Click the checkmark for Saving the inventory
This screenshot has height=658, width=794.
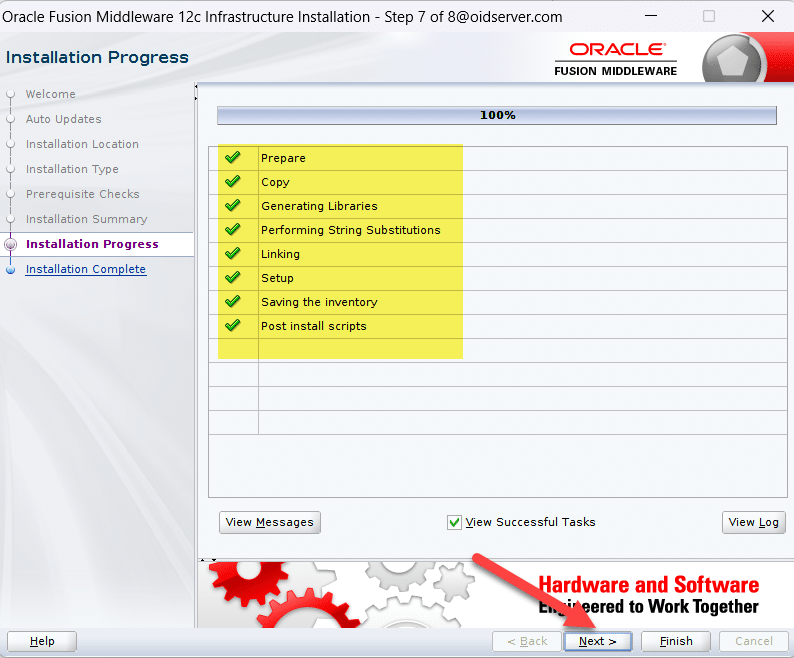click(233, 302)
